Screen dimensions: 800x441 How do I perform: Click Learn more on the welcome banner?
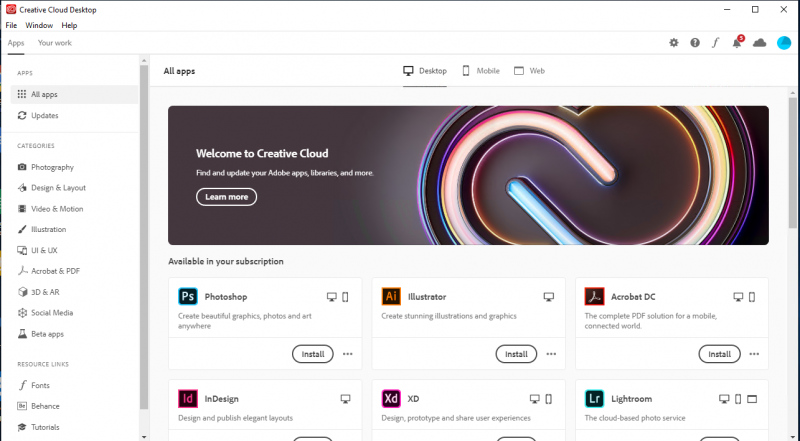point(227,197)
